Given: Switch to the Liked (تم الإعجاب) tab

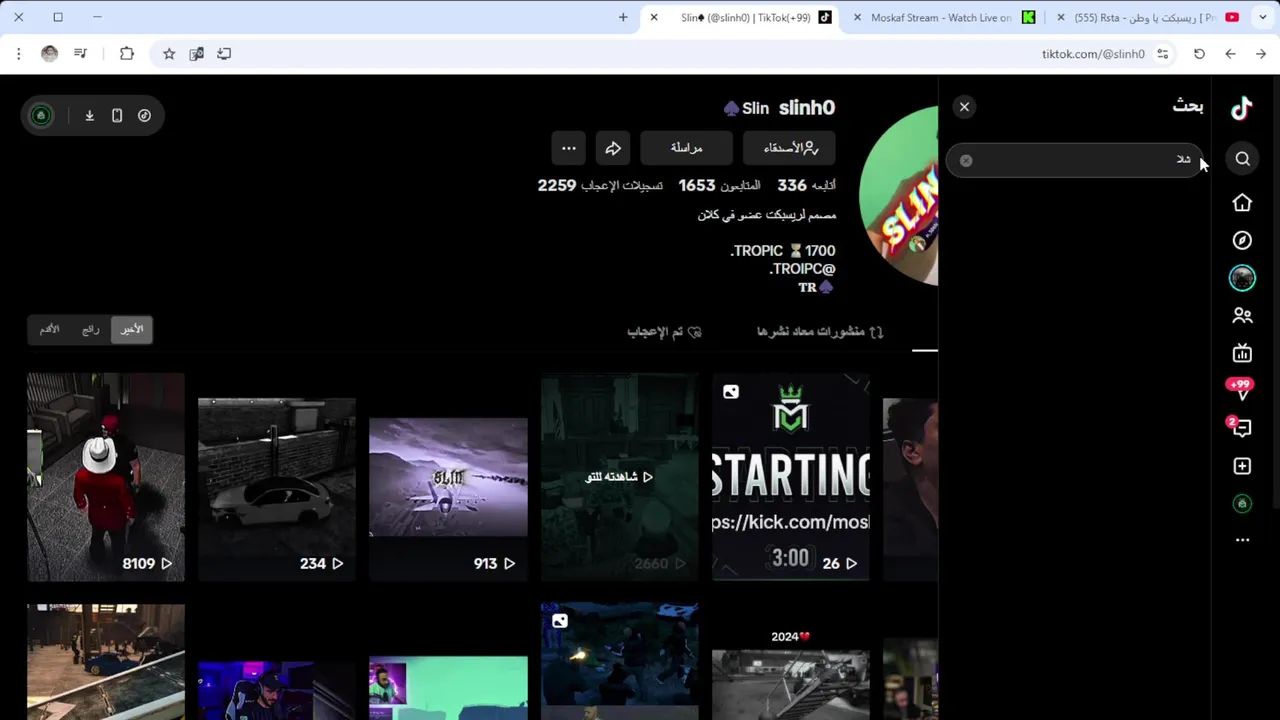Looking at the screenshot, I should 664,331.
